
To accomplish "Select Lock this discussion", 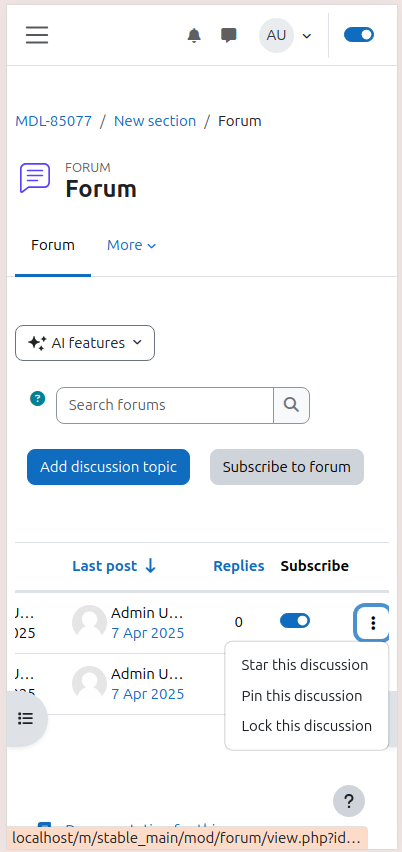I will click(306, 726).
